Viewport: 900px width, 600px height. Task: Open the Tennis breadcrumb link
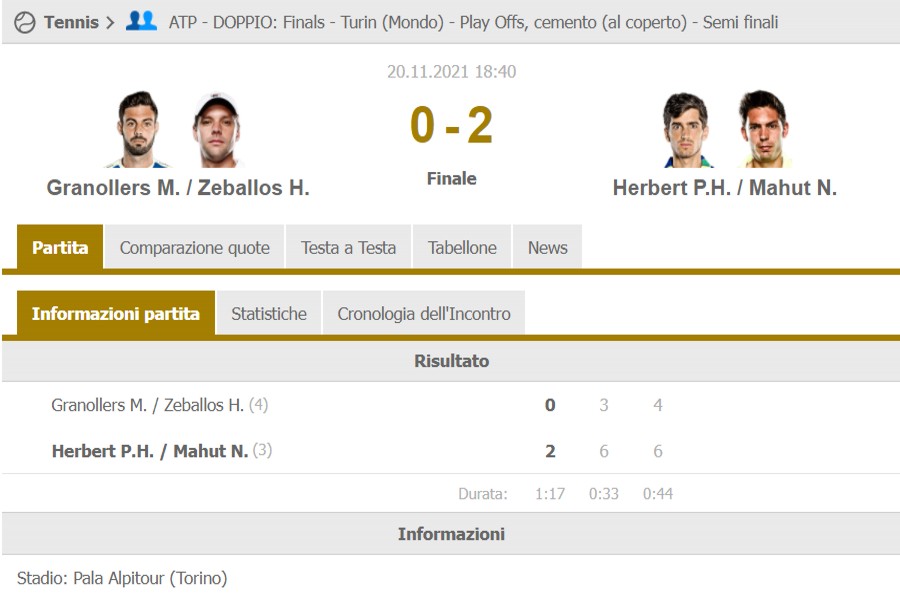(71, 22)
